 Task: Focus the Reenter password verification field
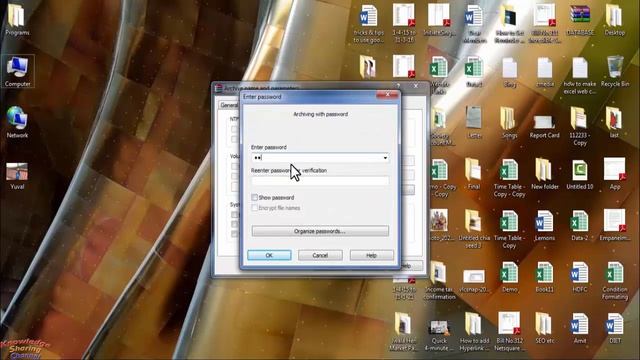point(320,180)
